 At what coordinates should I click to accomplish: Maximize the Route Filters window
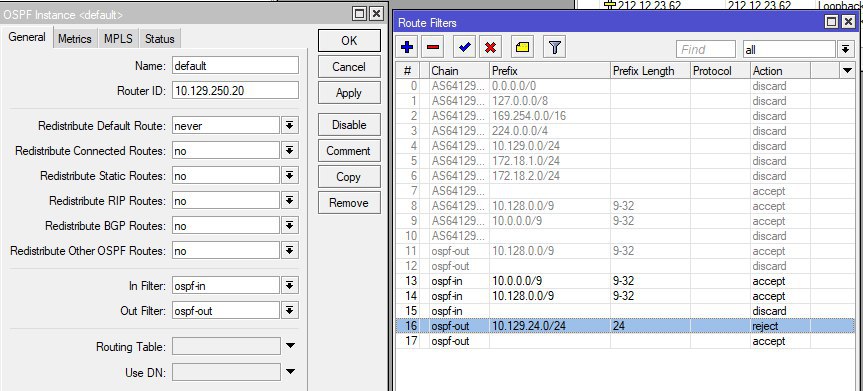click(x=832, y=22)
